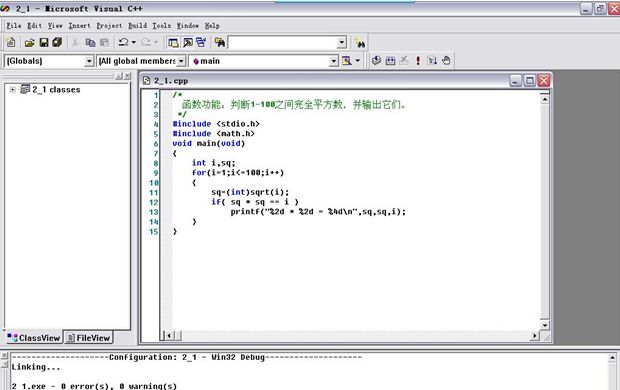Close the output pane with small X
Image resolution: width=620 pixels, height=390 pixels.
pos(4,356)
